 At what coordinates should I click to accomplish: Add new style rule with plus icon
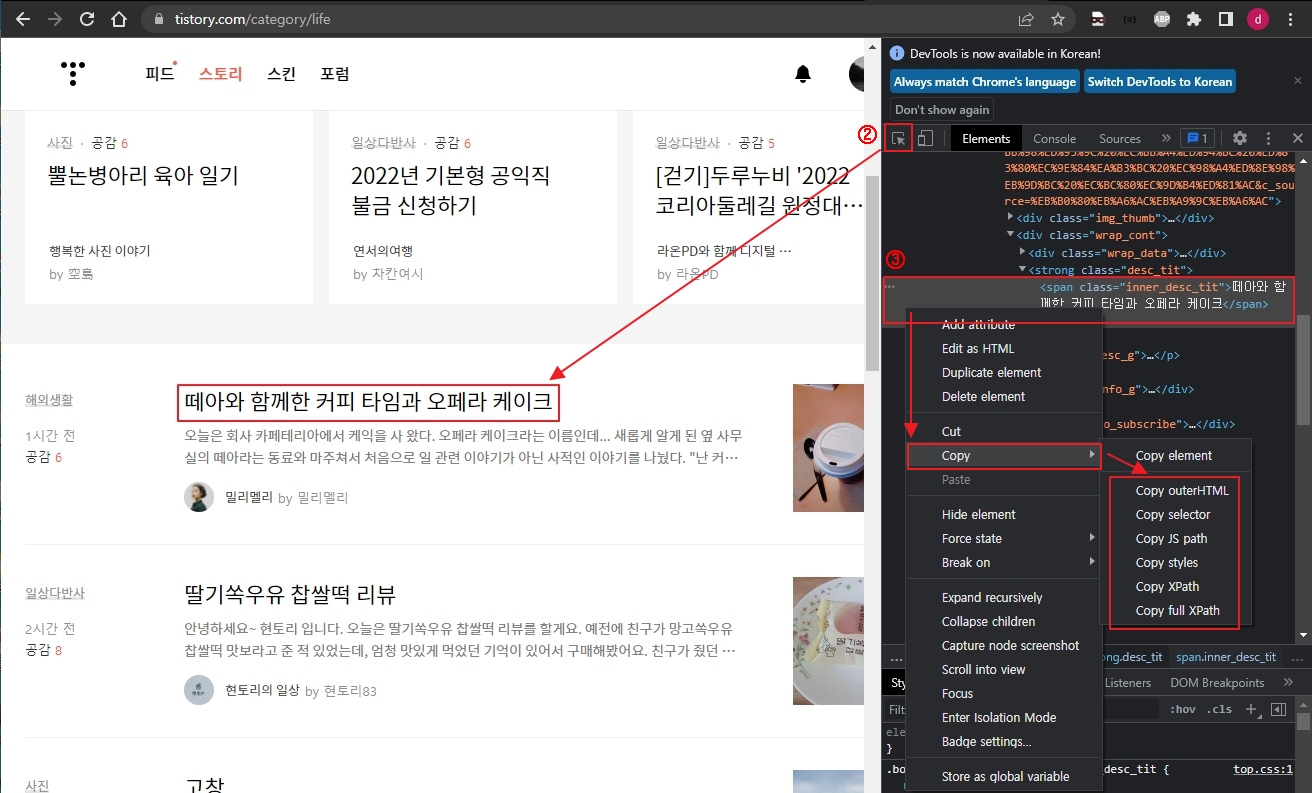[x=1251, y=709]
